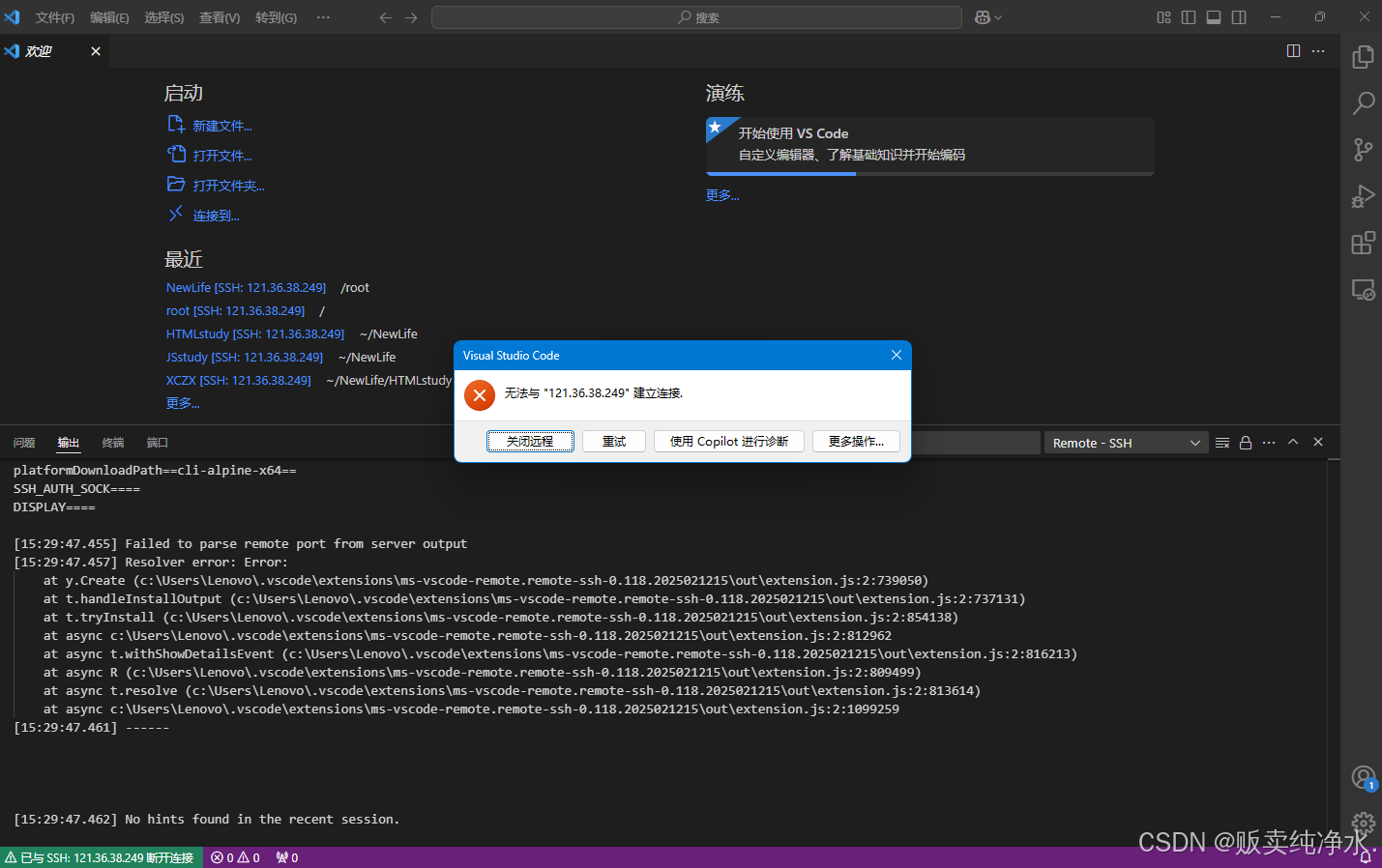Expand the menu bar overflow ellipsis
1382x868 pixels.
click(x=323, y=17)
